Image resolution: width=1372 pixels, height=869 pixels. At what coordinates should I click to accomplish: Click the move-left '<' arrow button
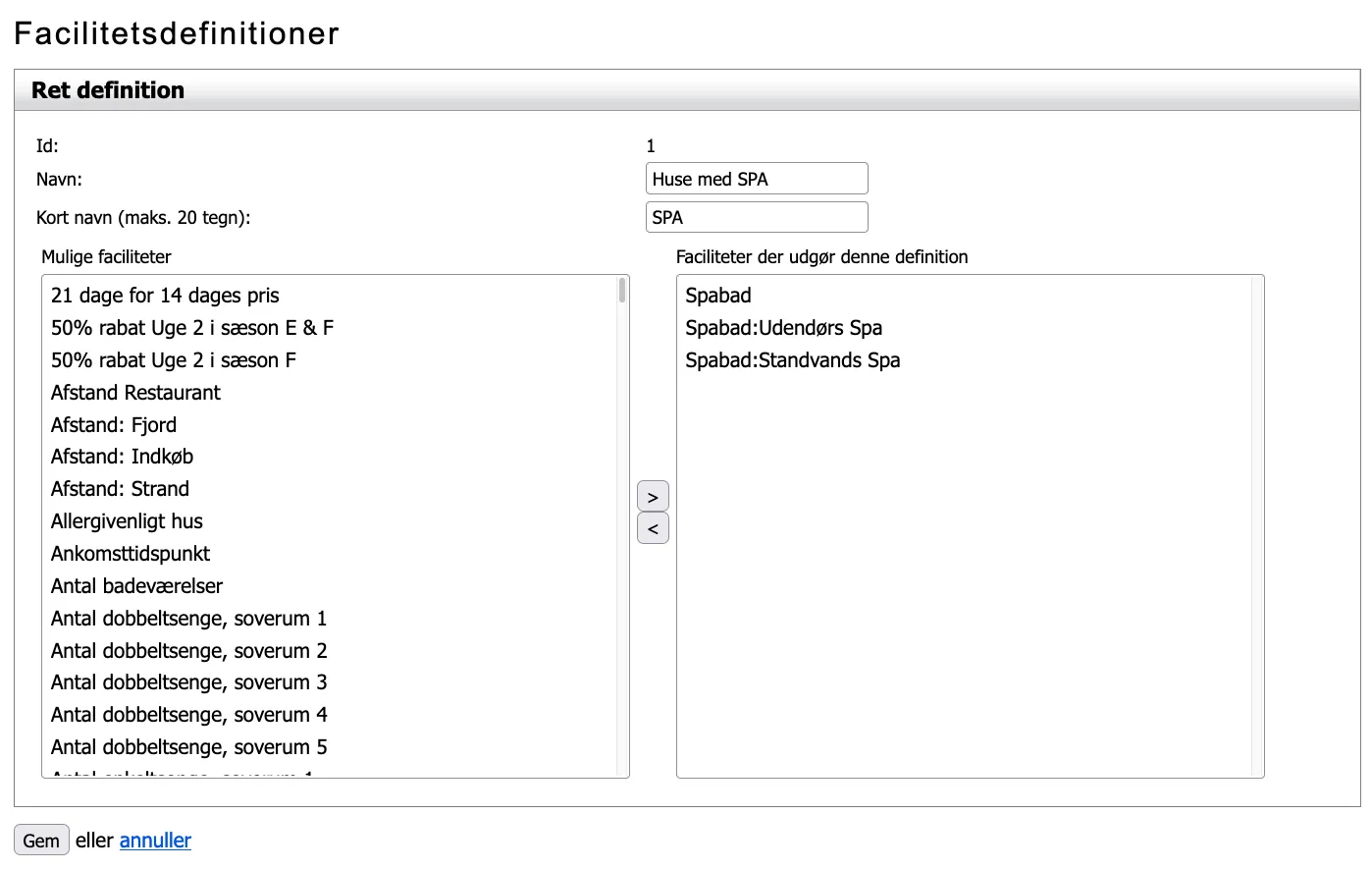click(653, 528)
